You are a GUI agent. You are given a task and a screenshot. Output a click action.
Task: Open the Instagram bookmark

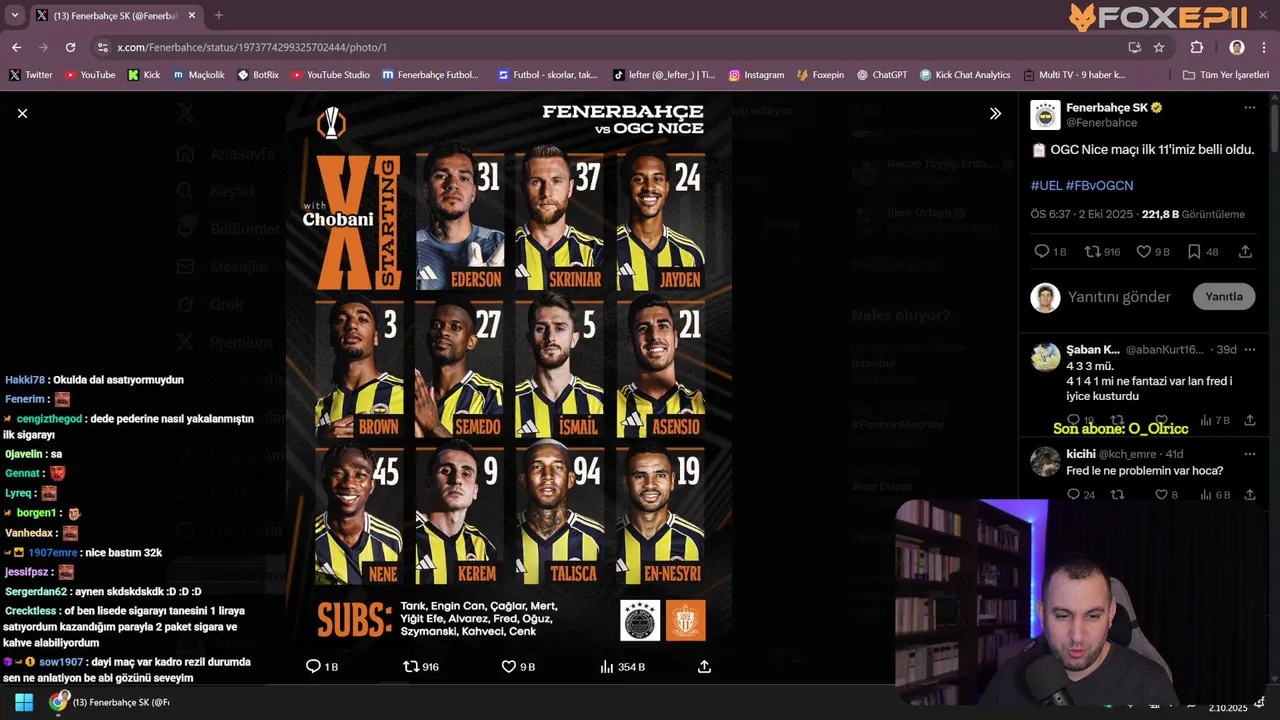coord(756,75)
